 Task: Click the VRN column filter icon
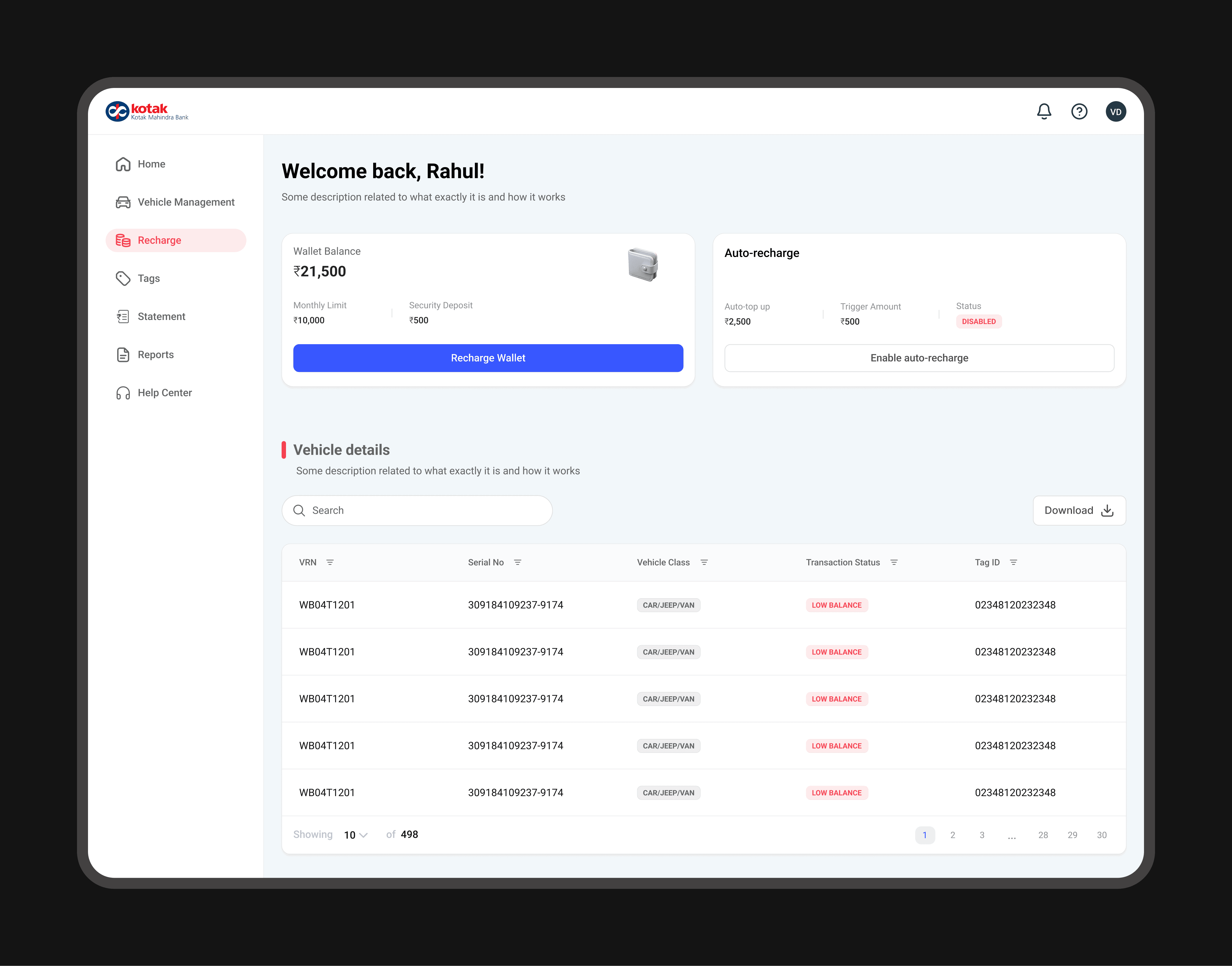(x=330, y=562)
